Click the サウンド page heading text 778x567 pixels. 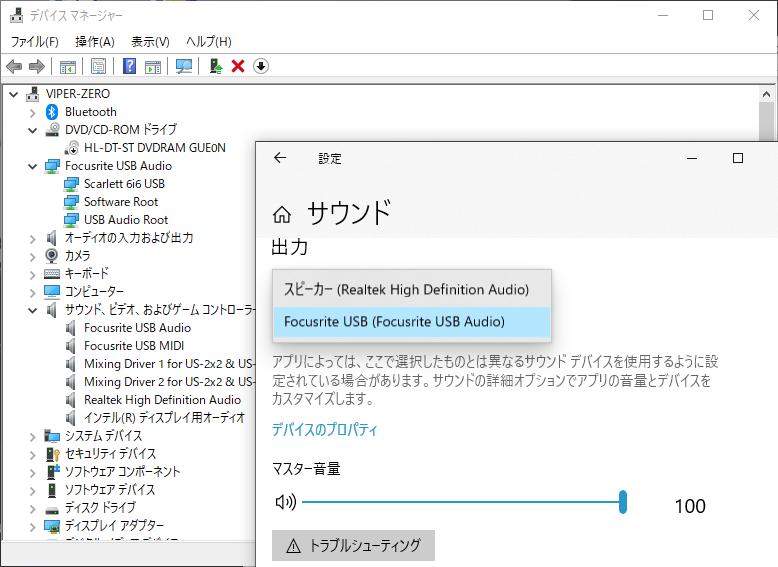(x=349, y=213)
